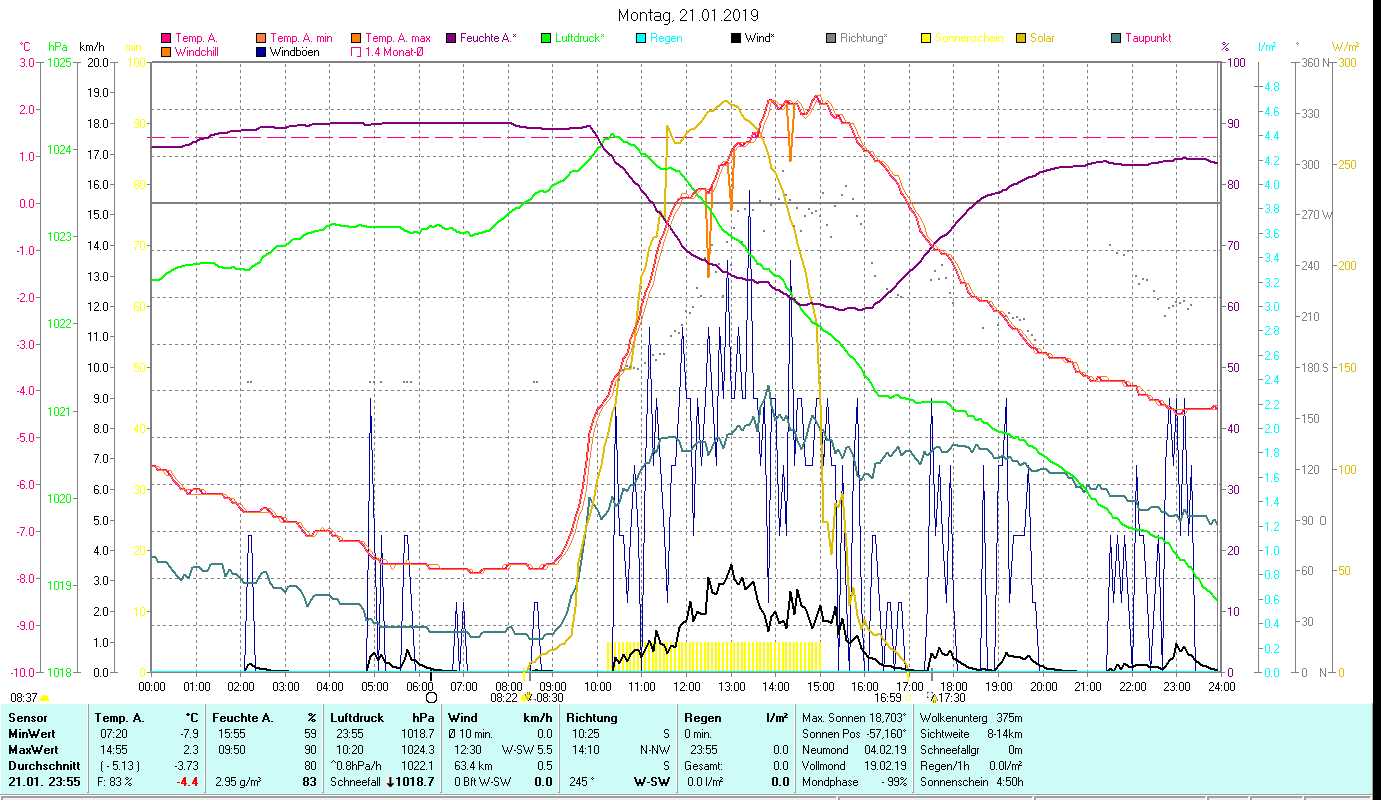Viewport: 1381px width, 800px height.
Task: Click the 'Neumond' date row
Action: (x=855, y=750)
